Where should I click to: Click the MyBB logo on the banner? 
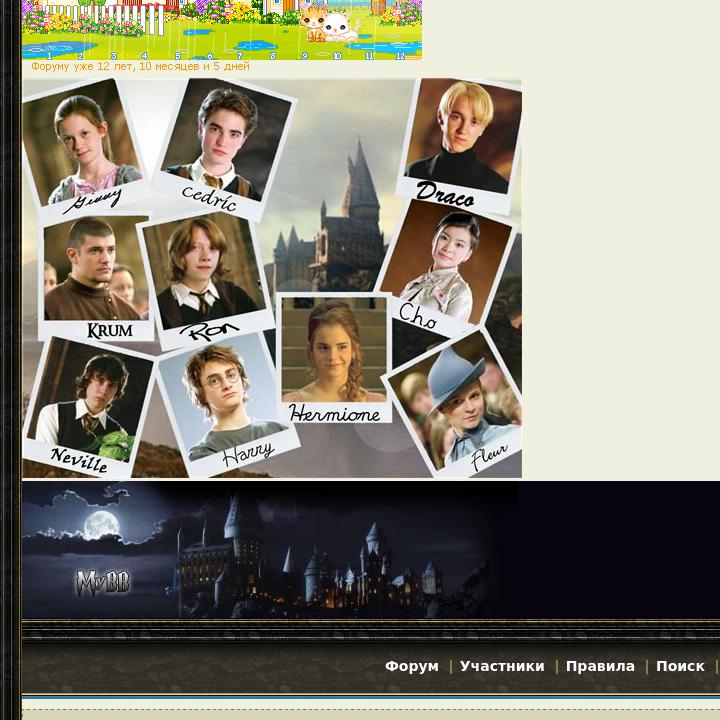pos(103,583)
